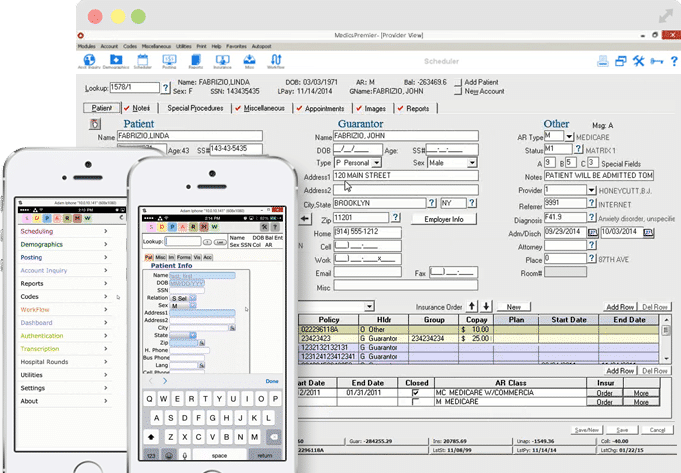Tap the tools icon on the Patient Info phone

click(x=264, y=227)
